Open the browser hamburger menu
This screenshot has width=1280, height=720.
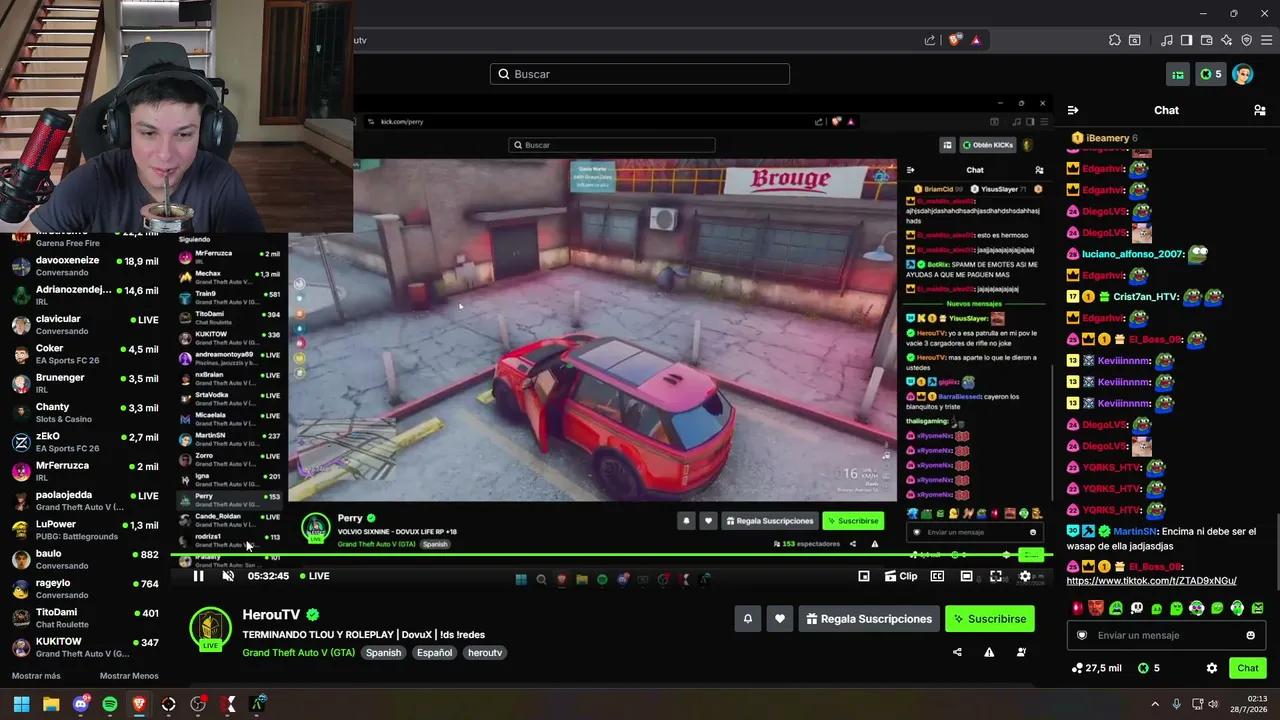(1266, 40)
